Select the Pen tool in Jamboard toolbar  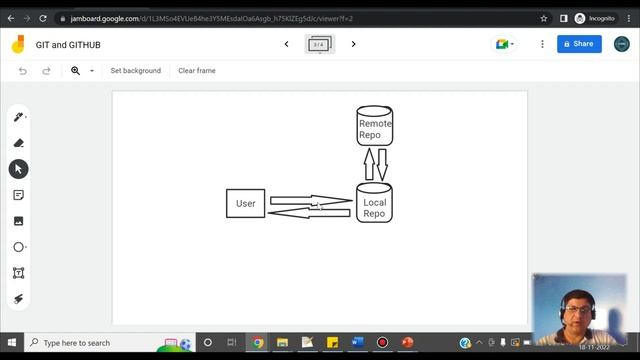pos(18,117)
